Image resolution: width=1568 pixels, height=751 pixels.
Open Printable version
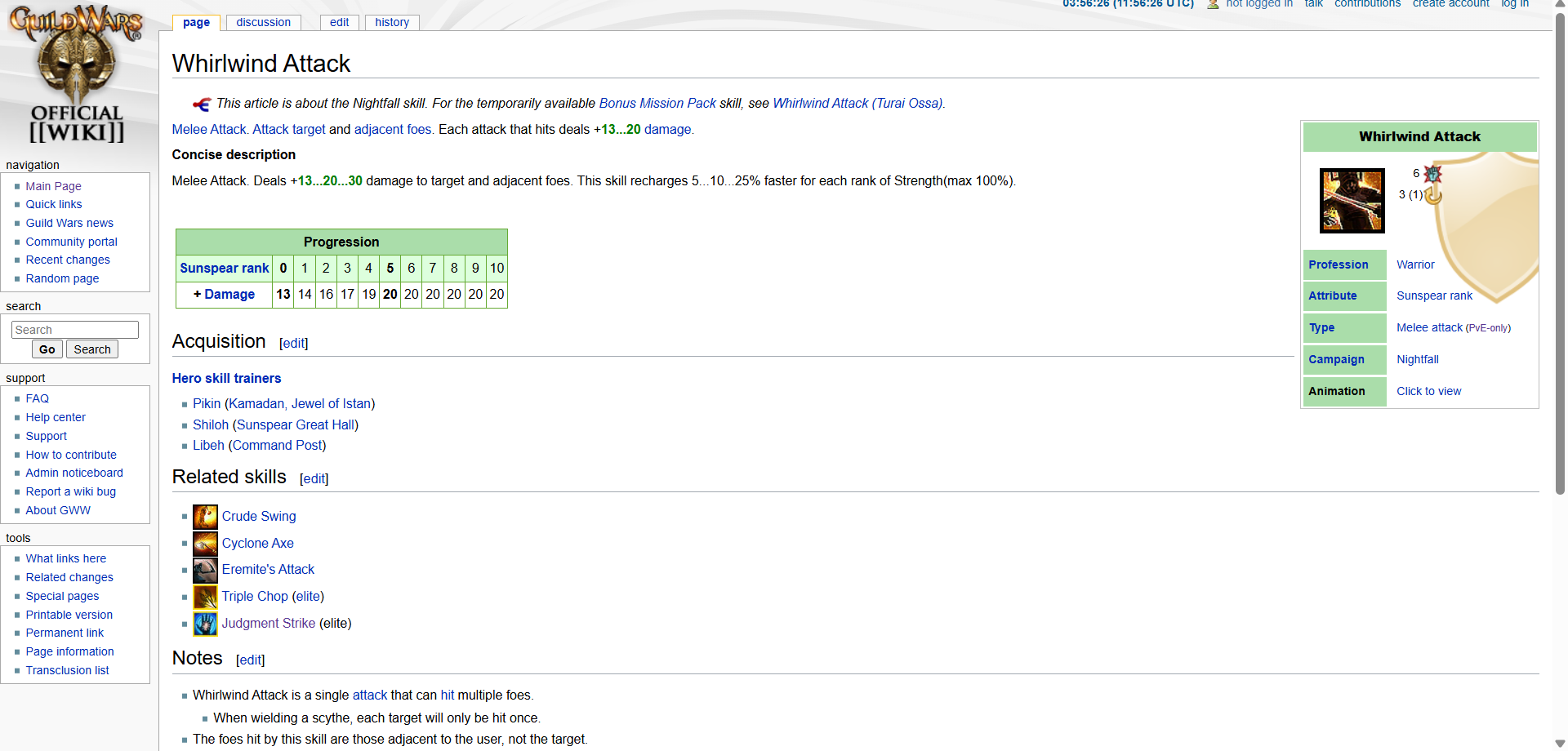pos(69,615)
